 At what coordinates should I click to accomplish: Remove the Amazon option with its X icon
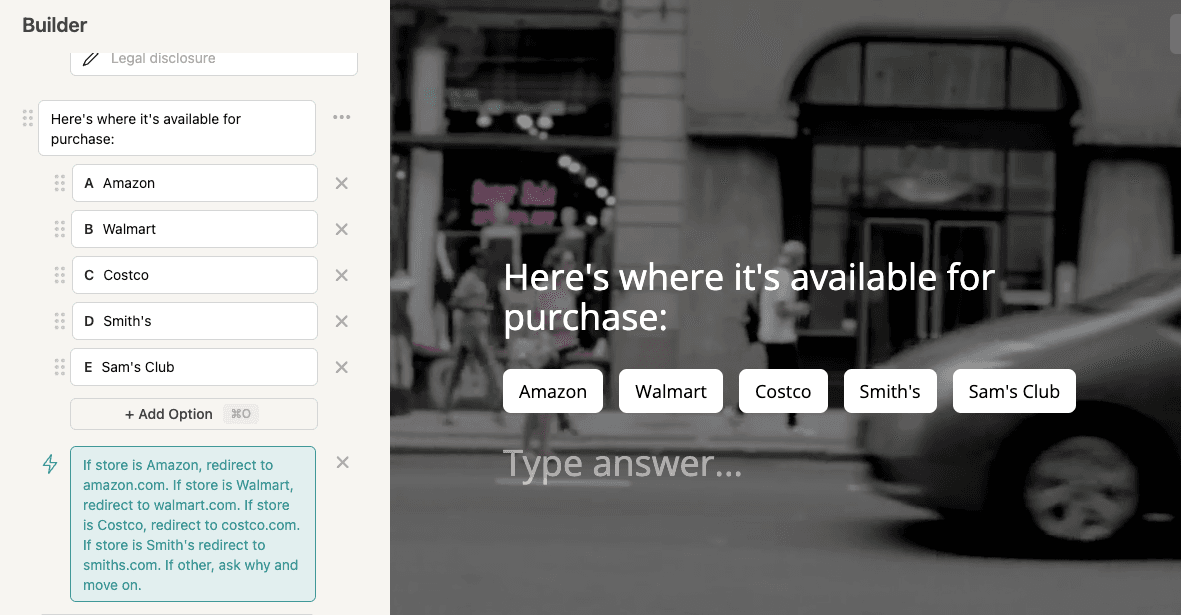[x=341, y=183]
